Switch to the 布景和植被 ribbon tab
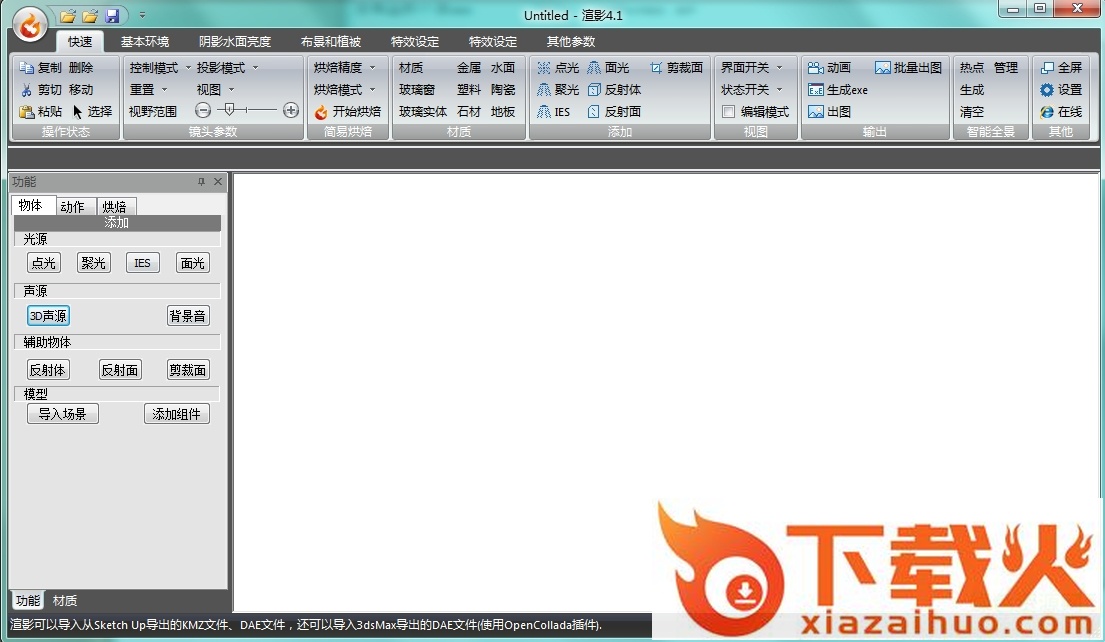This screenshot has height=642, width=1105. pos(331,42)
